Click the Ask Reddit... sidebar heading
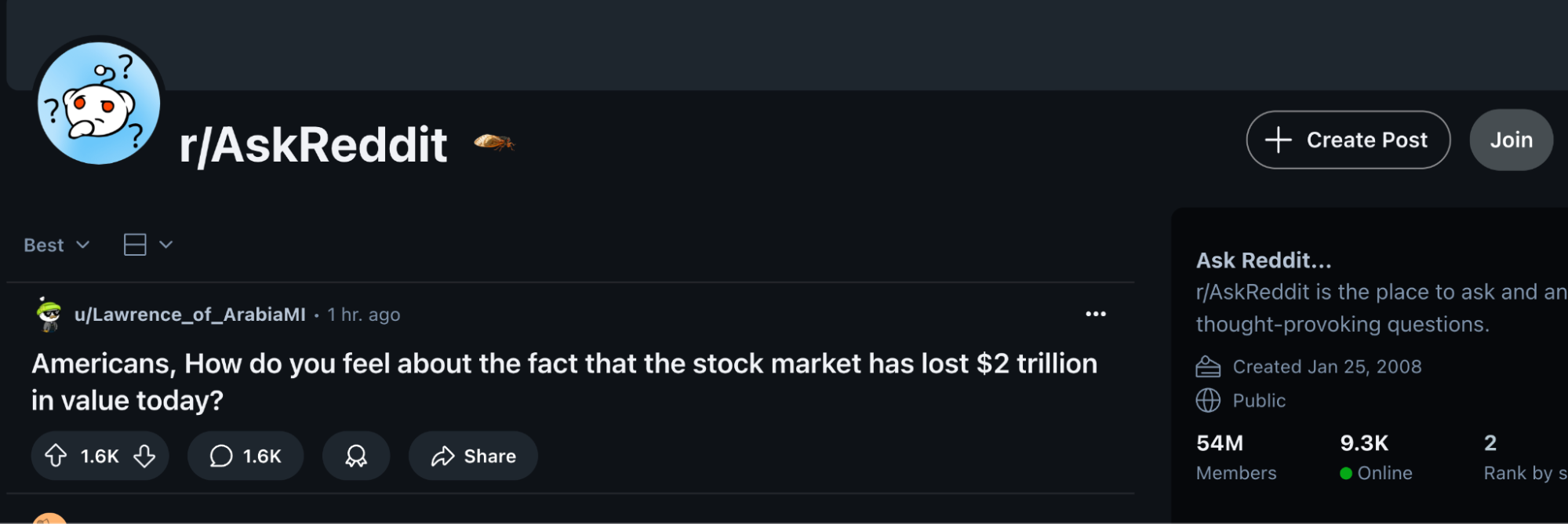Viewport: 1568px width, 524px height. [1263, 260]
